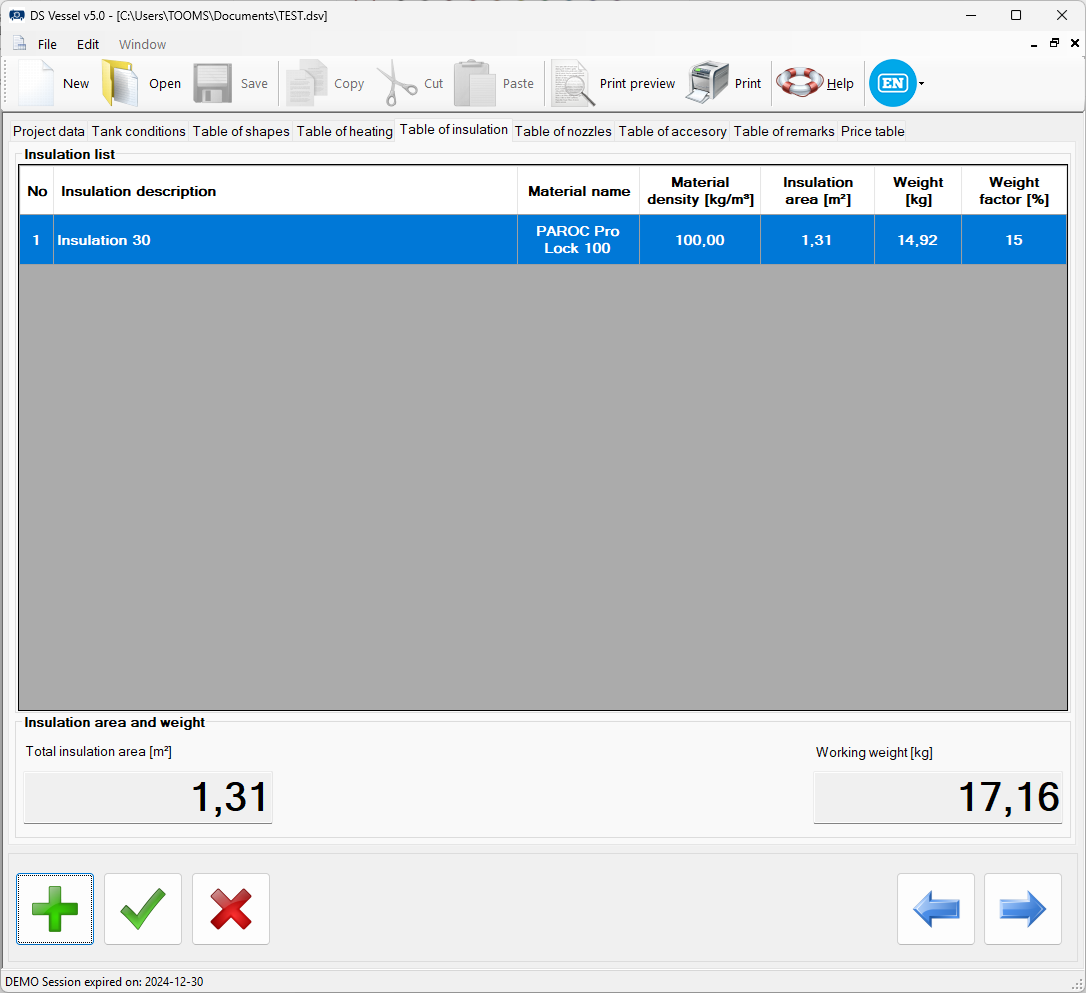
Task: Open the File menu
Action: coord(47,44)
